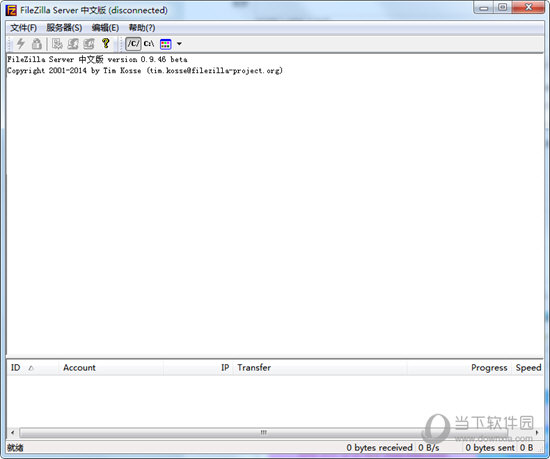550x459 pixels.
Task: Sort by the Speed column header
Action: coord(528,367)
